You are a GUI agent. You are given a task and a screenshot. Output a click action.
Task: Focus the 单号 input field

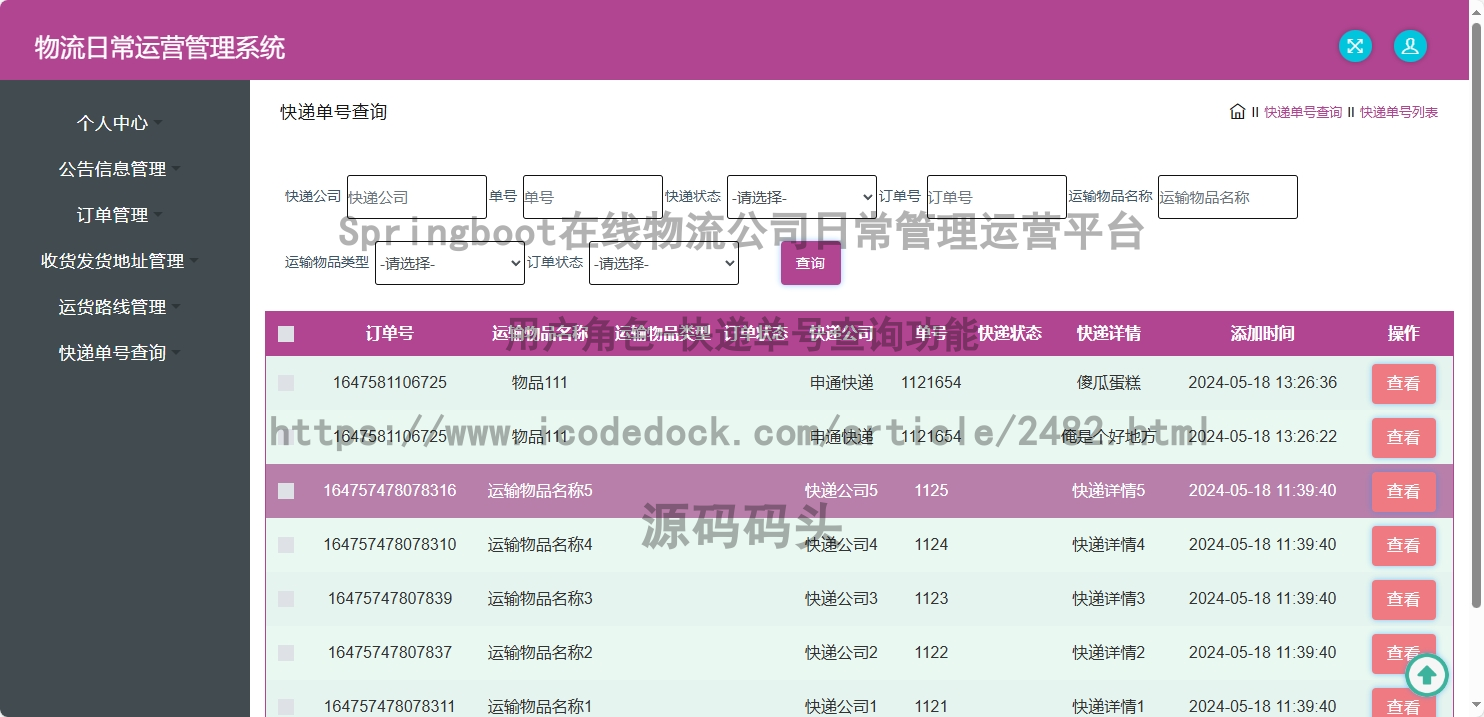593,197
